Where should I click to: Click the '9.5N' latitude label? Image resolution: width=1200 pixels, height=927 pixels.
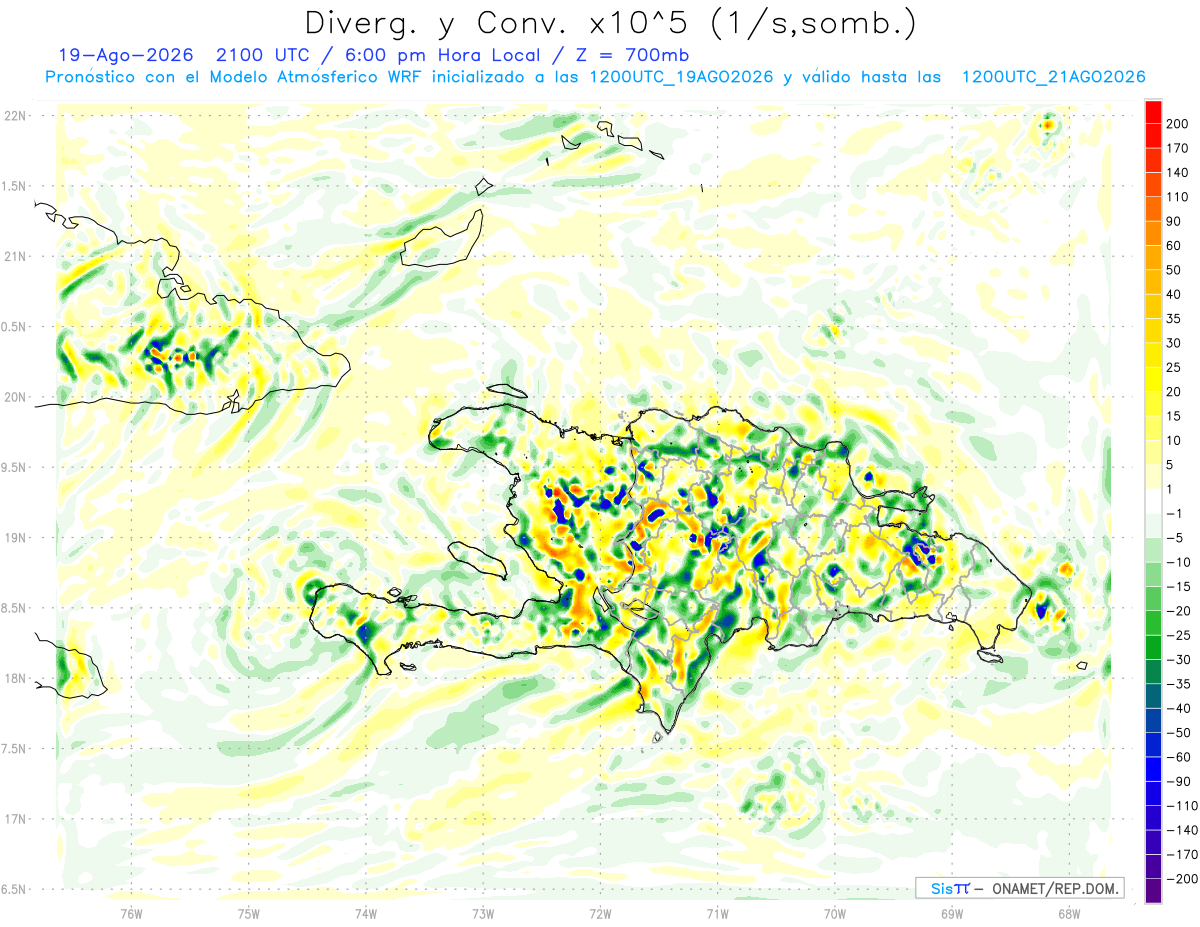pos(14,467)
